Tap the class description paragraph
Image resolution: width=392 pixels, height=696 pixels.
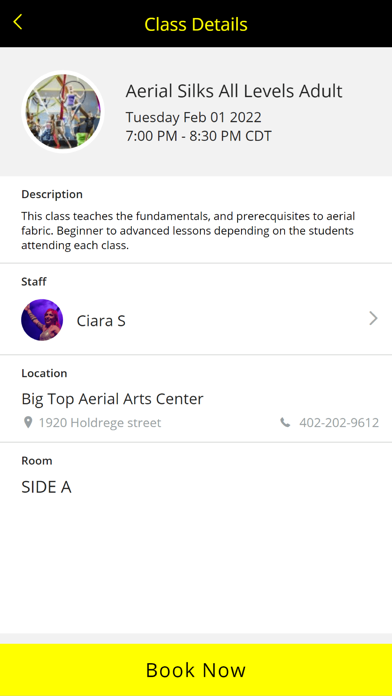(188, 231)
